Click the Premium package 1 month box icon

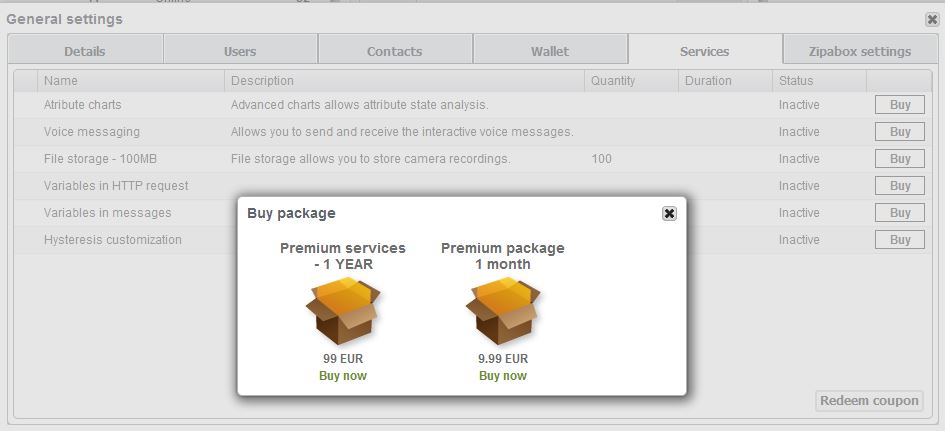(503, 312)
